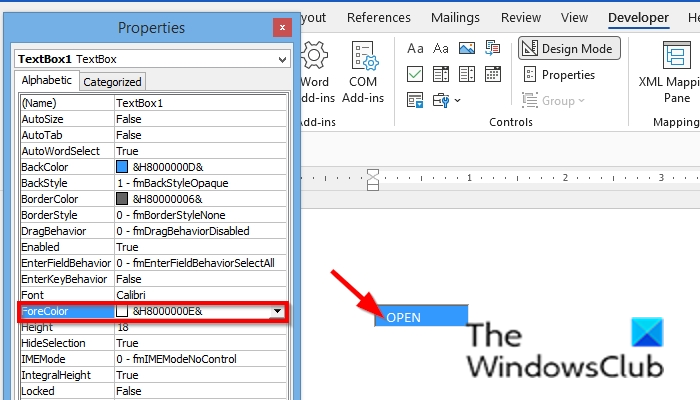The image size is (700, 400).
Task: Open Properties in the Controls group
Action: [559, 75]
